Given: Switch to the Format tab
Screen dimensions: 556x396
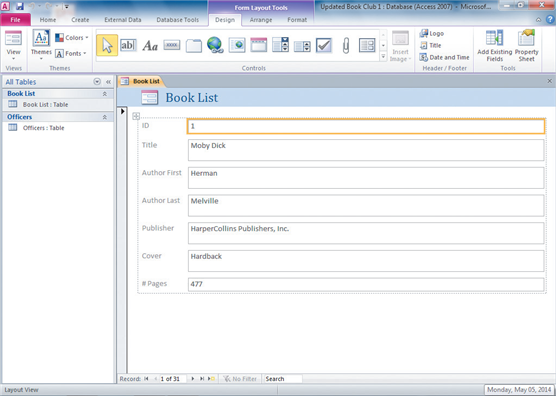Looking at the screenshot, I should [297, 20].
